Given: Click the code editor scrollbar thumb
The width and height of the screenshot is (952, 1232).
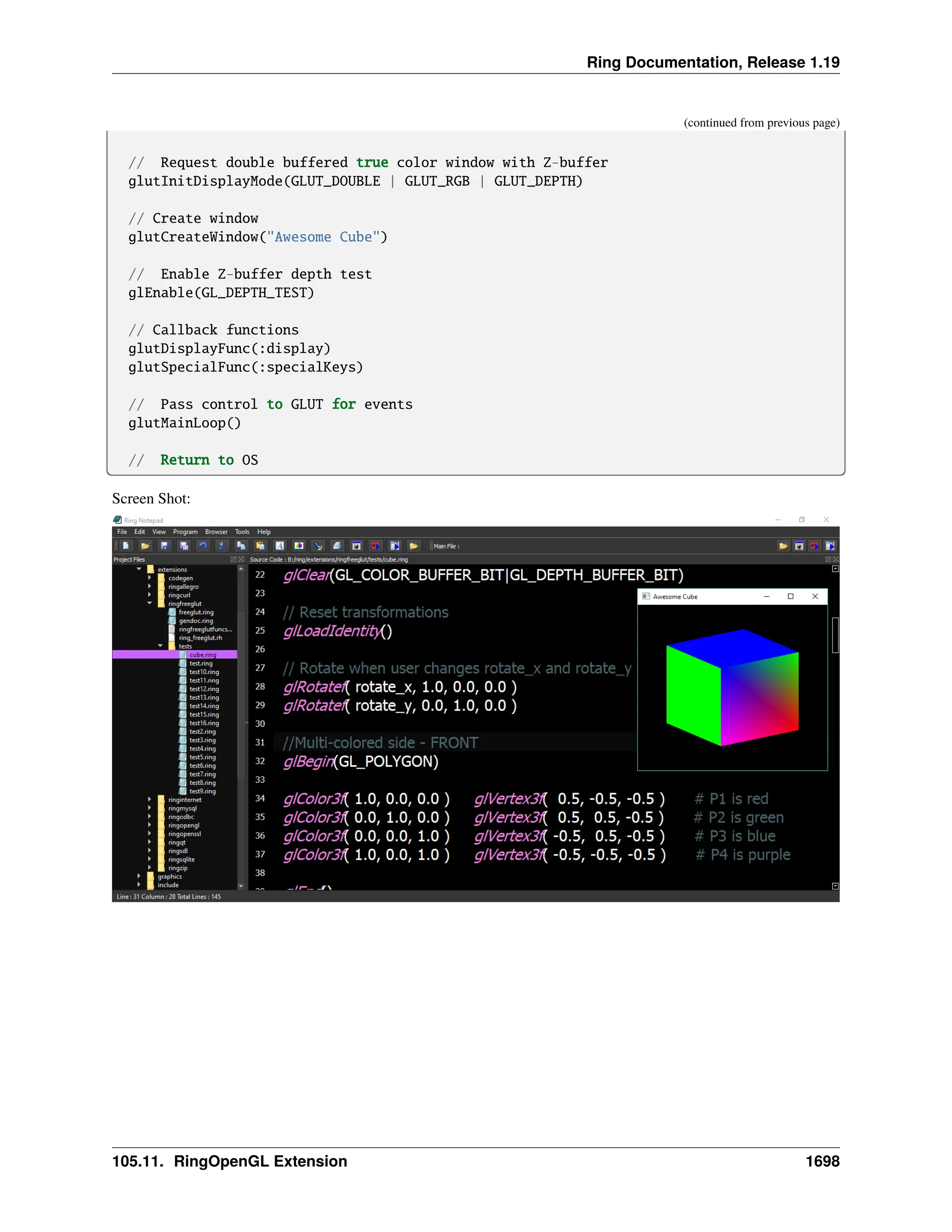Looking at the screenshot, I should click(x=835, y=635).
